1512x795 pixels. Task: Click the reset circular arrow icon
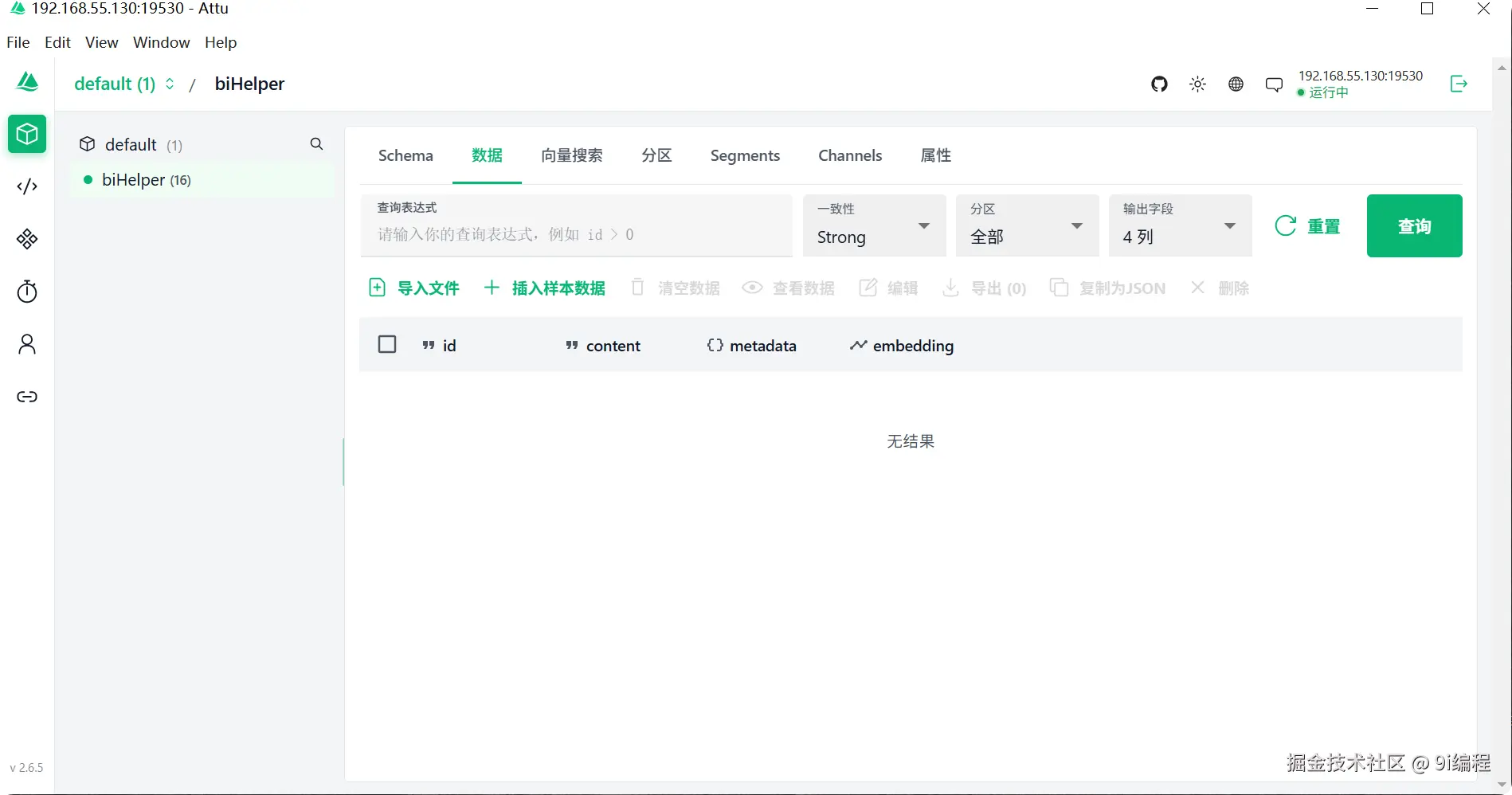1285,226
